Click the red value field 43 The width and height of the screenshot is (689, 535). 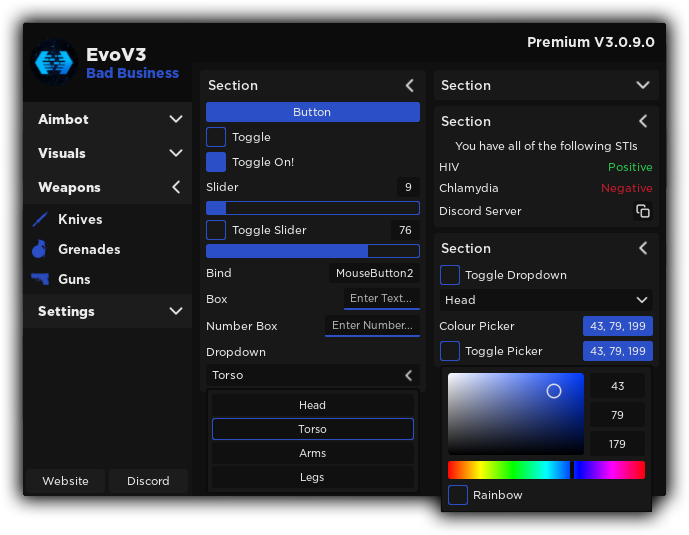click(x=617, y=386)
